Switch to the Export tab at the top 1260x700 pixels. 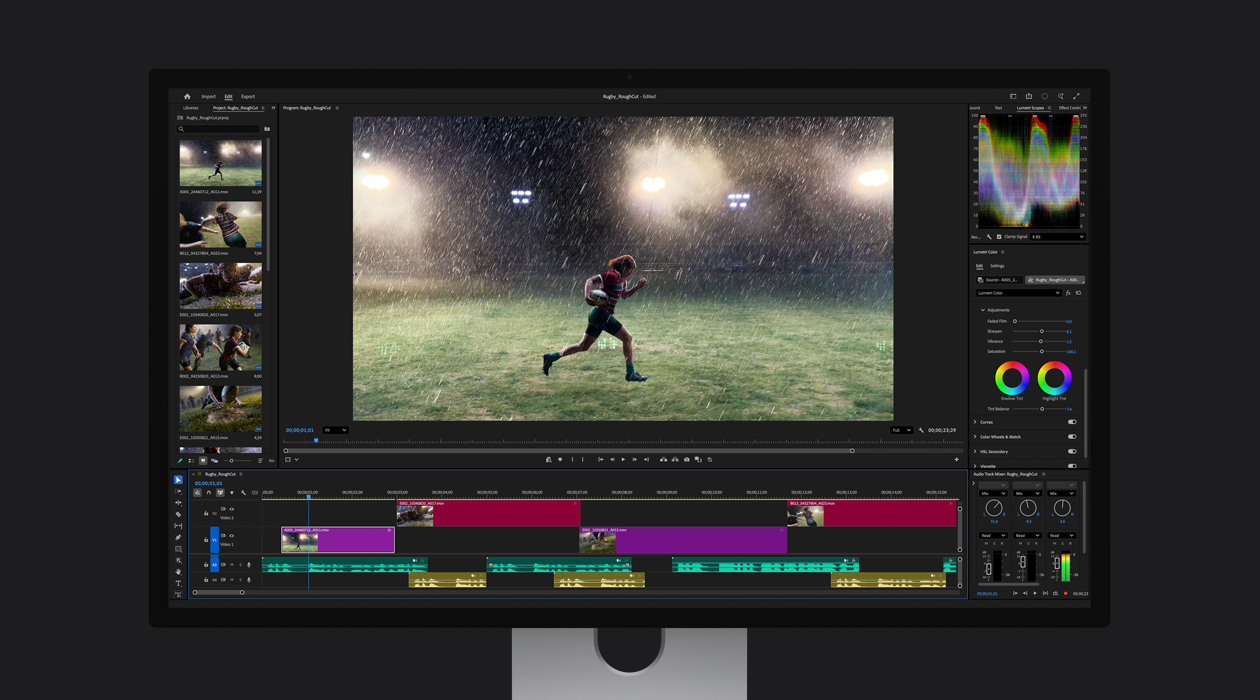pyautogui.click(x=246, y=96)
